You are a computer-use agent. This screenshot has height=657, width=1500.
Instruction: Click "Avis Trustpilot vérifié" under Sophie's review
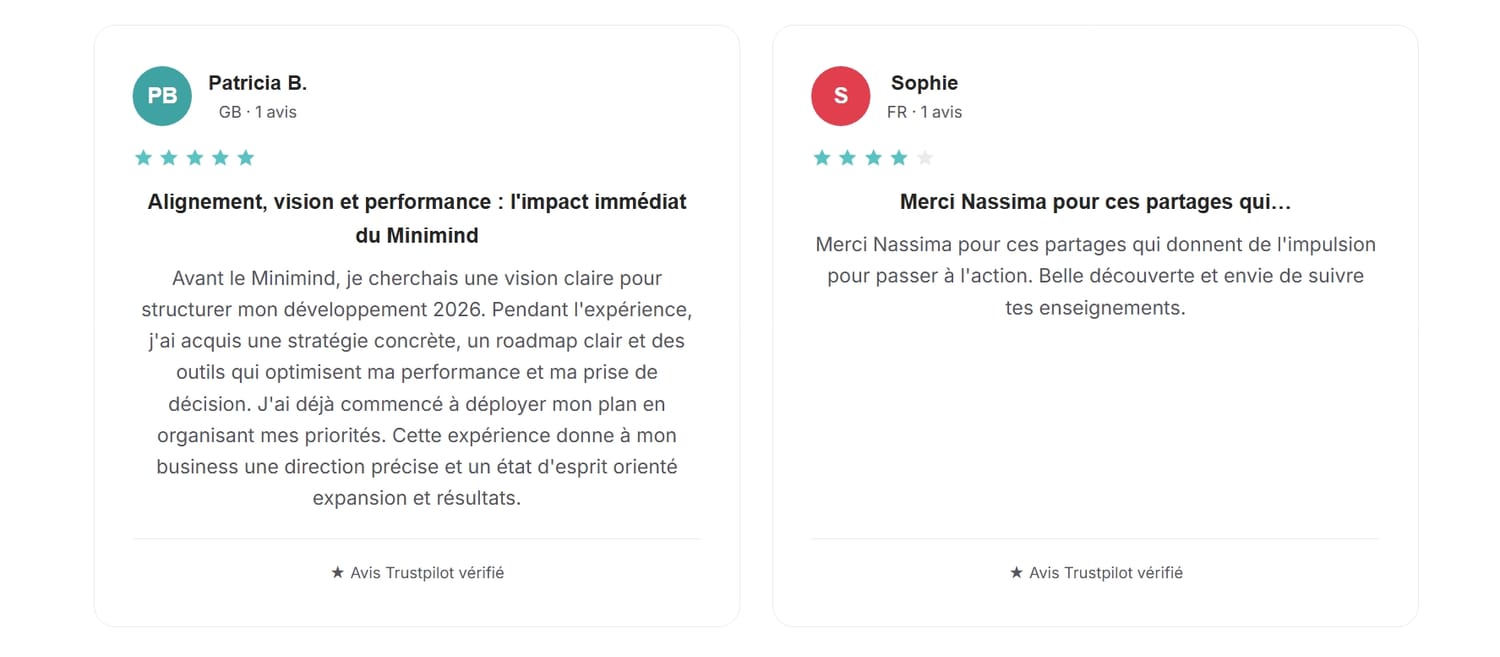click(x=1106, y=573)
